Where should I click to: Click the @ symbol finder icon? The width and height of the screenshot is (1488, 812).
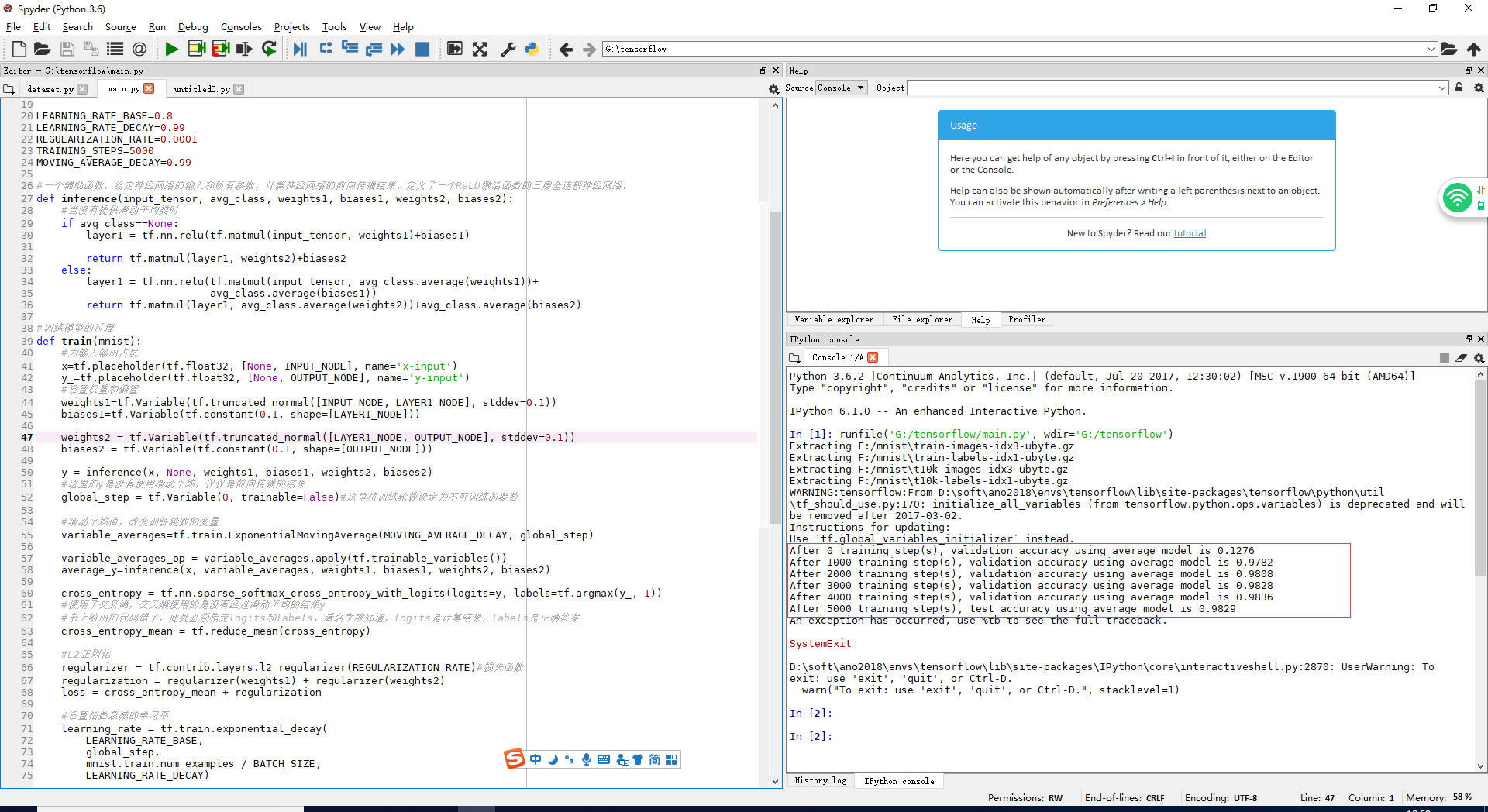click(139, 49)
